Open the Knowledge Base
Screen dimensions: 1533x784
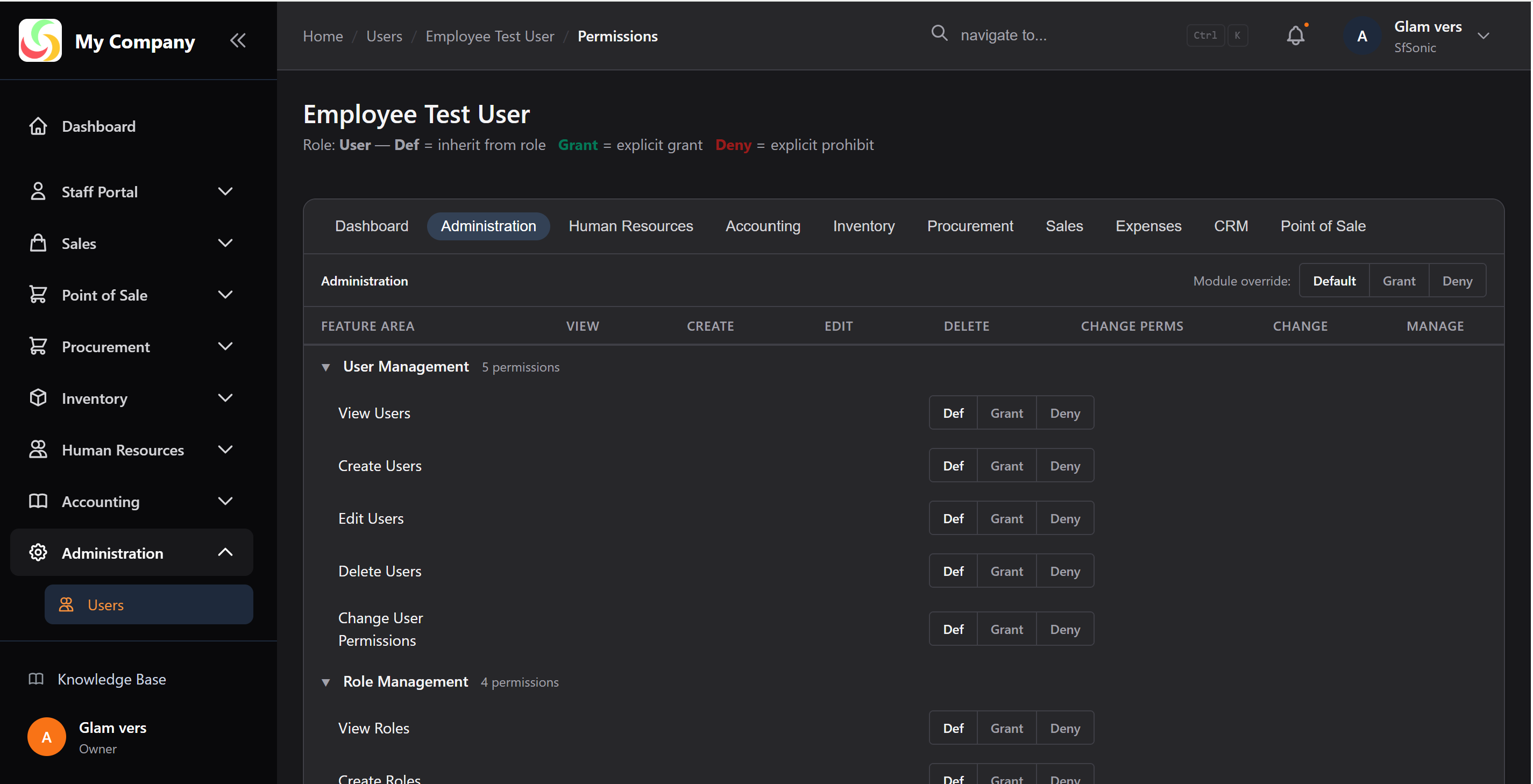[x=111, y=679]
